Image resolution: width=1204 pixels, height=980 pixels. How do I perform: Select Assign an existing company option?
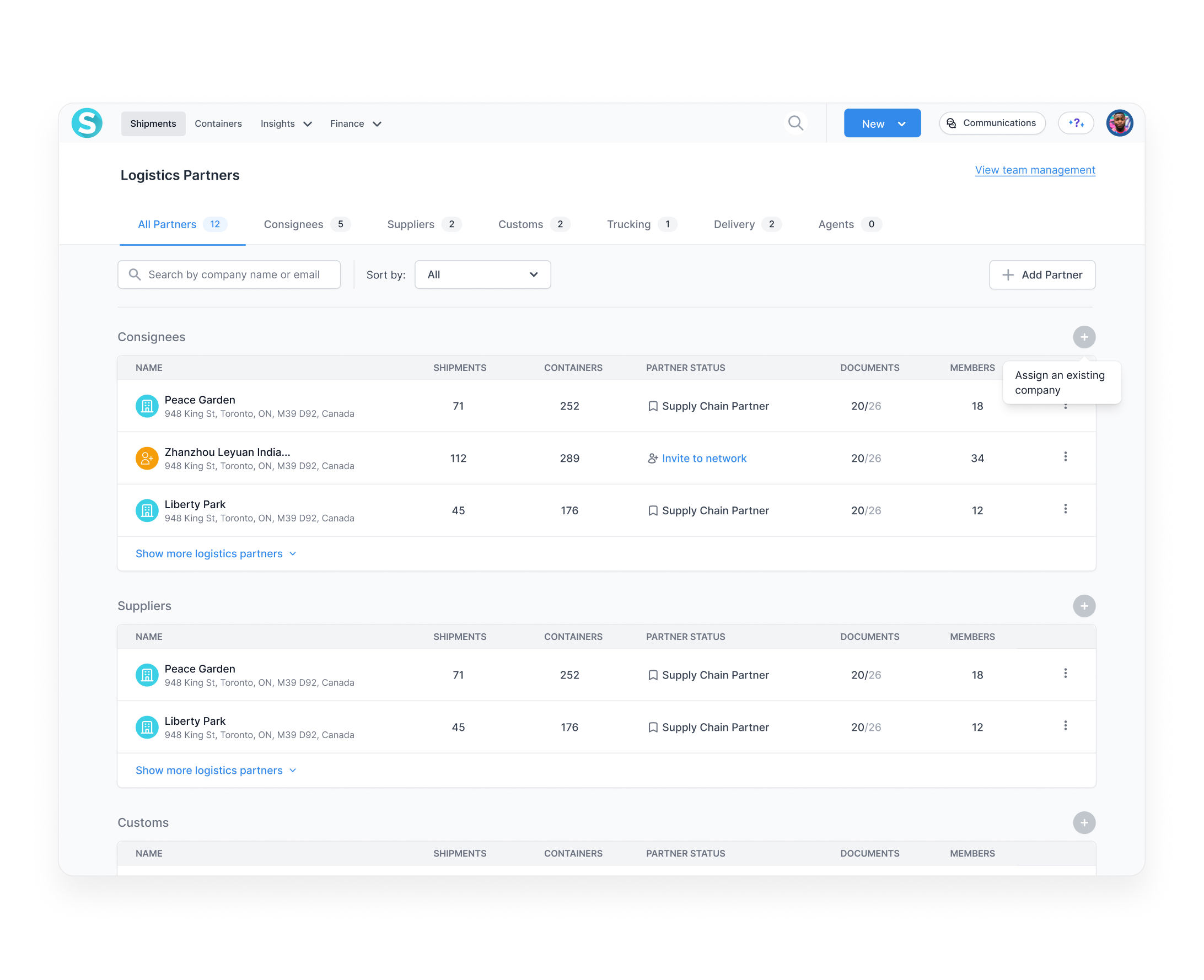(x=1061, y=383)
